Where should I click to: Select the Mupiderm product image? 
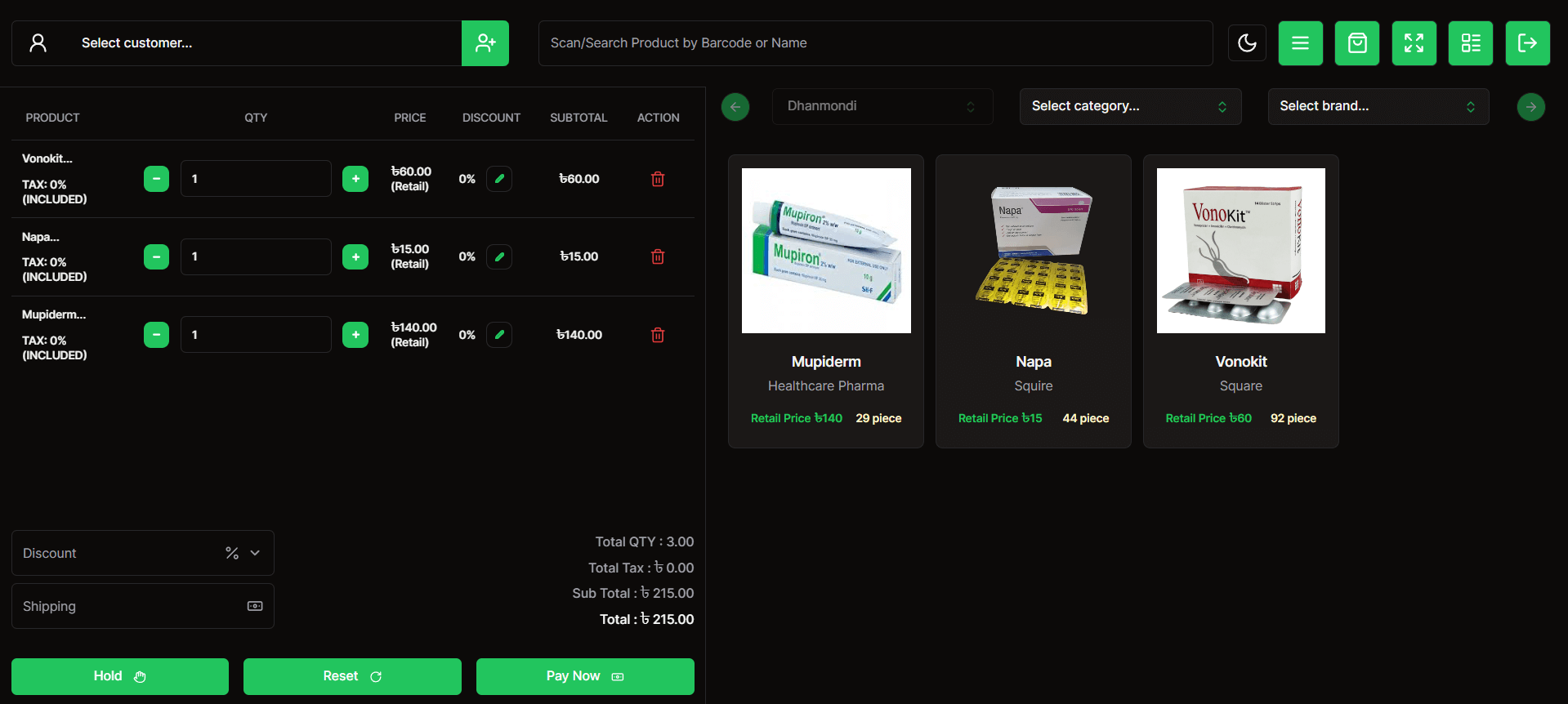click(826, 251)
